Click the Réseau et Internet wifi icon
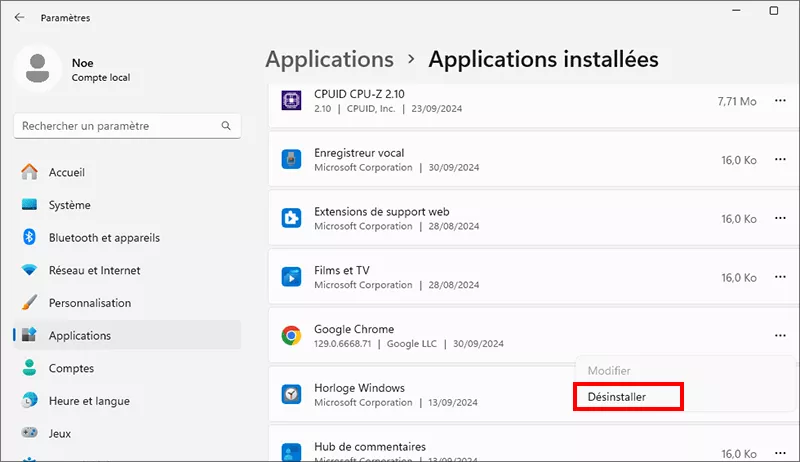This screenshot has width=800, height=462. pos(30,270)
